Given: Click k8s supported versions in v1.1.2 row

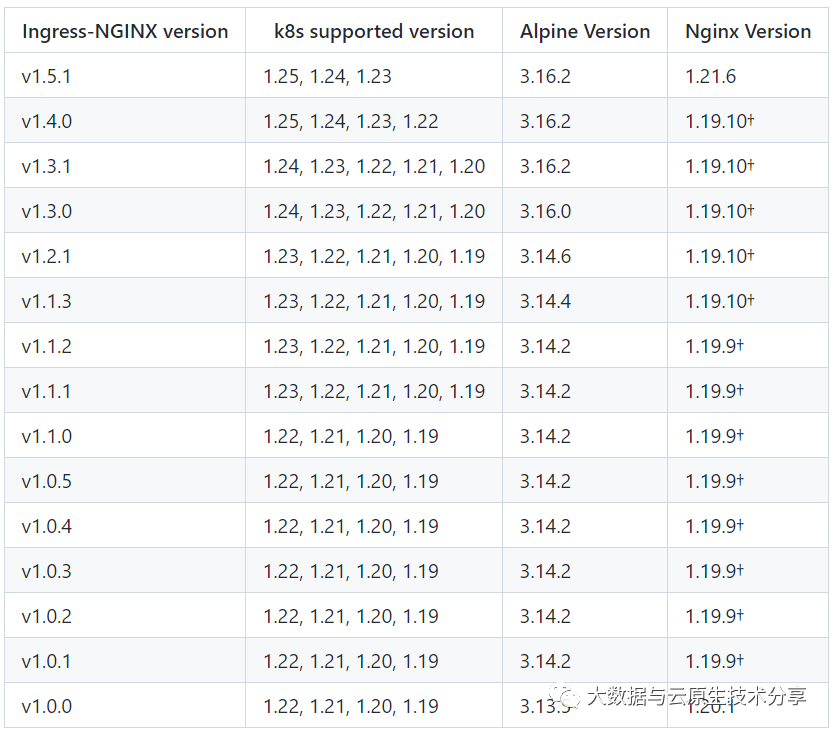Looking at the screenshot, I should click(x=374, y=345).
